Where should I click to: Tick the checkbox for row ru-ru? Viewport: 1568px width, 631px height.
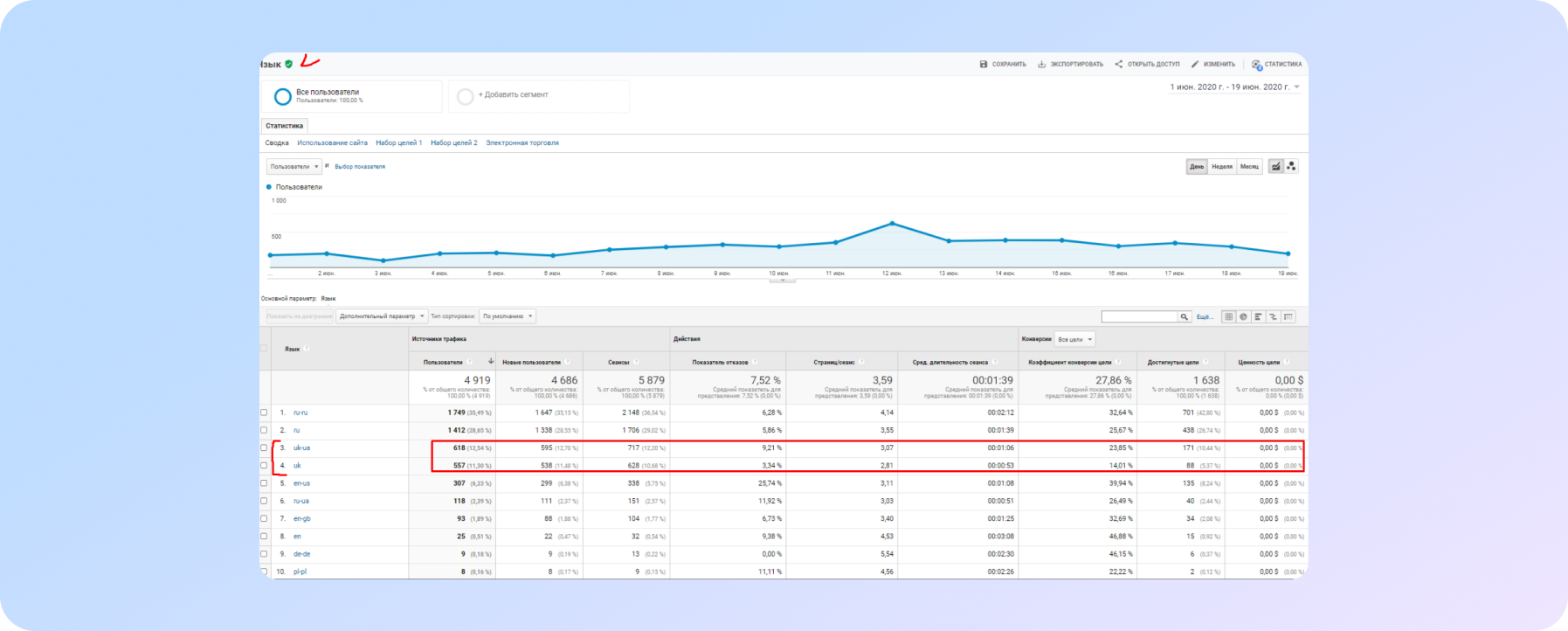click(264, 413)
